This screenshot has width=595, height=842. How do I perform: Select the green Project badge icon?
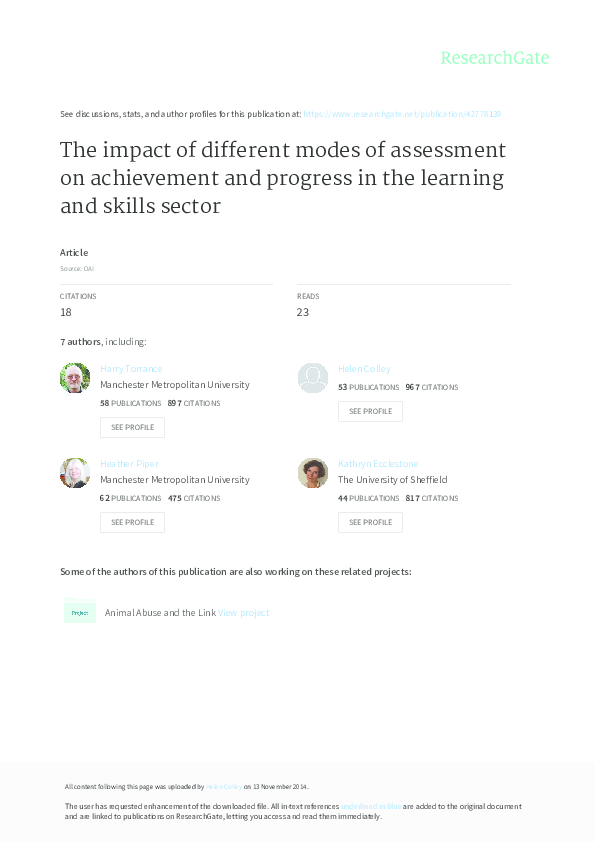click(x=80, y=611)
